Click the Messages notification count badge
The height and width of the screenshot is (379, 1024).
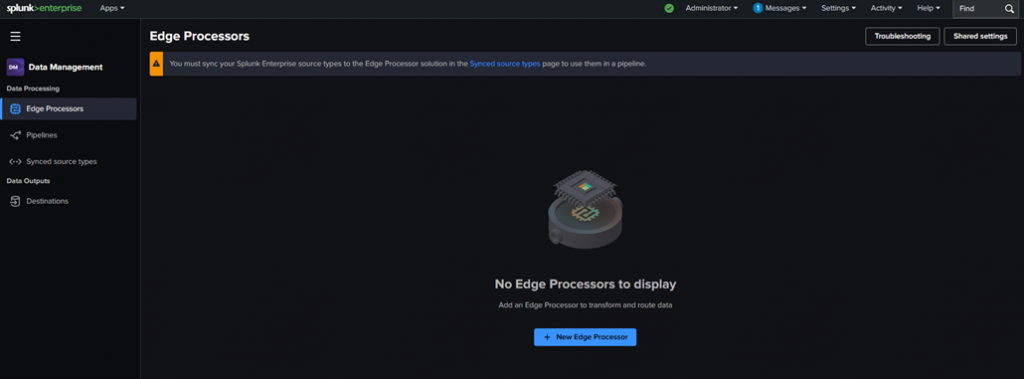(758, 8)
